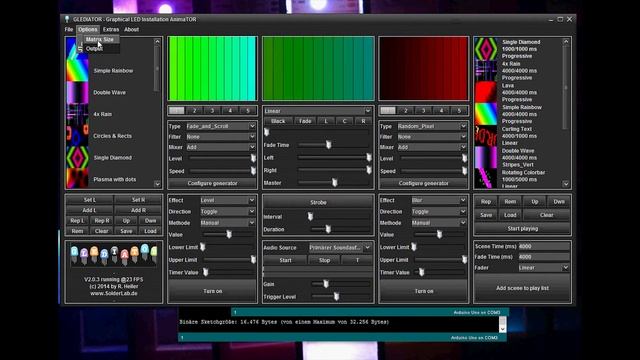Click the left green preview display
Screen dimensions: 640x360
click(212, 68)
